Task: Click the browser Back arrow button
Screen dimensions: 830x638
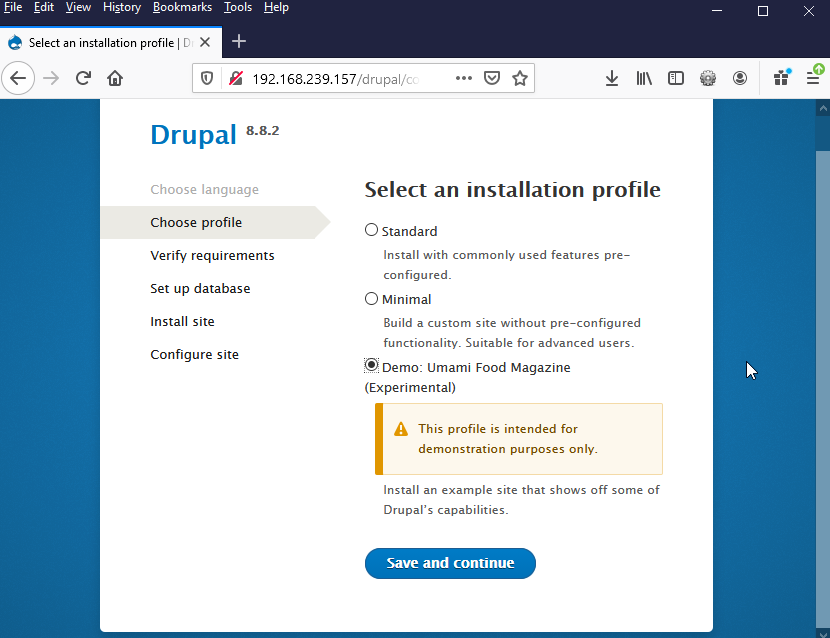Action: coord(19,78)
